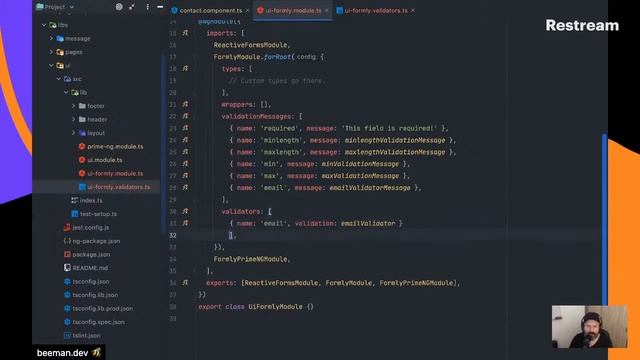
Task: Open test-setup.ts file
Action: point(98,213)
